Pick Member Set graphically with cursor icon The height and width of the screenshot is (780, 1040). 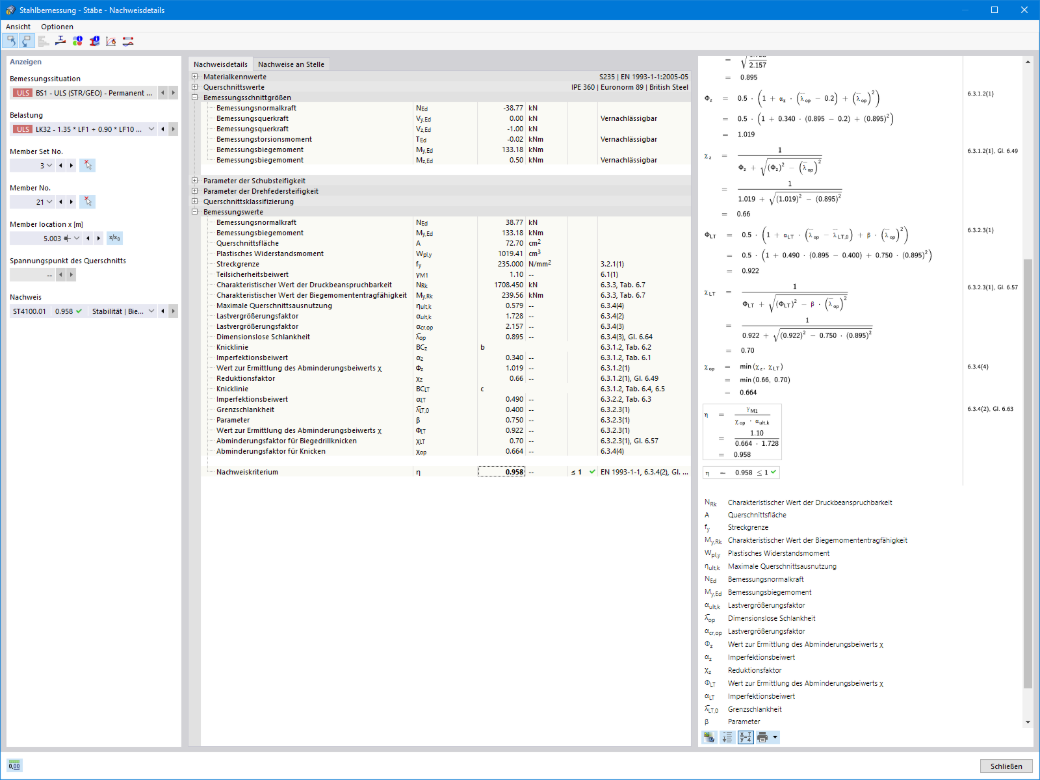point(88,165)
